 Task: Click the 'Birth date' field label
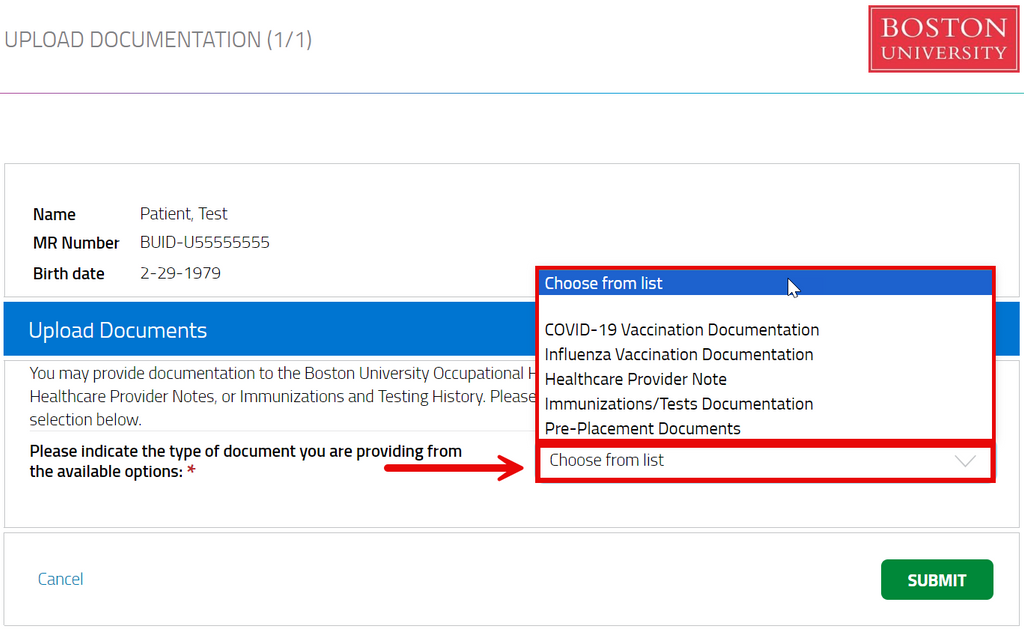click(x=69, y=274)
